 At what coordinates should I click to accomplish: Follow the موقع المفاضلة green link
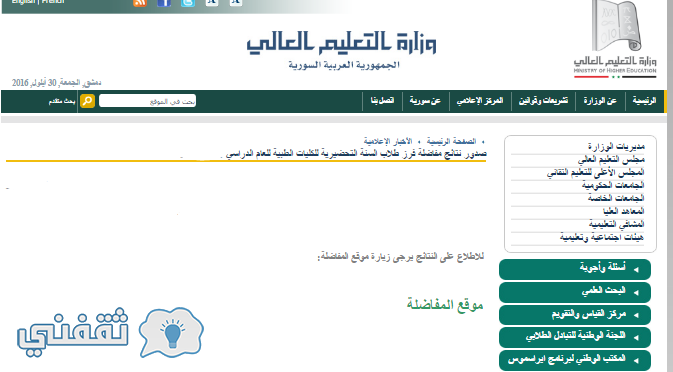(445, 304)
